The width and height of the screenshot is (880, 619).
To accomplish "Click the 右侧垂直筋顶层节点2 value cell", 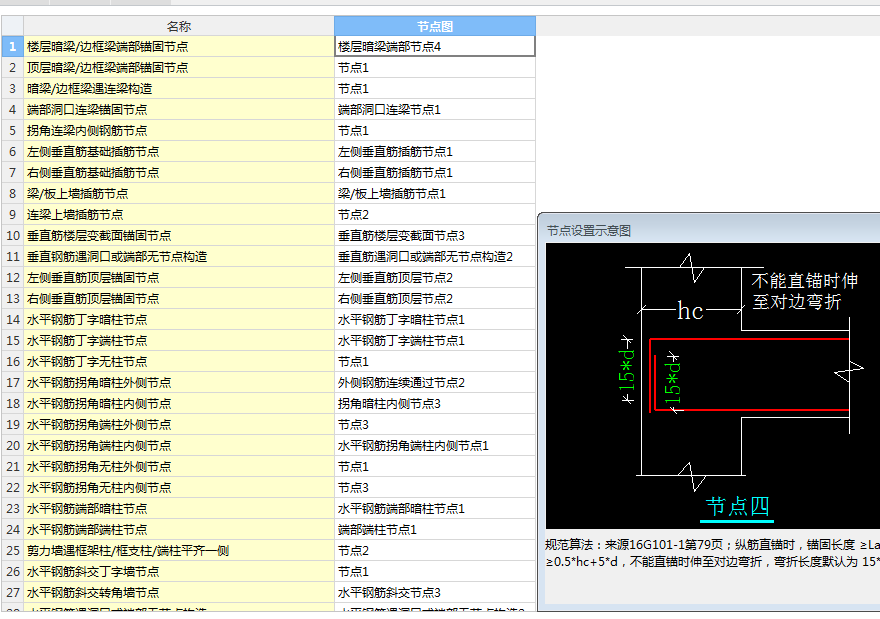I will [435, 299].
